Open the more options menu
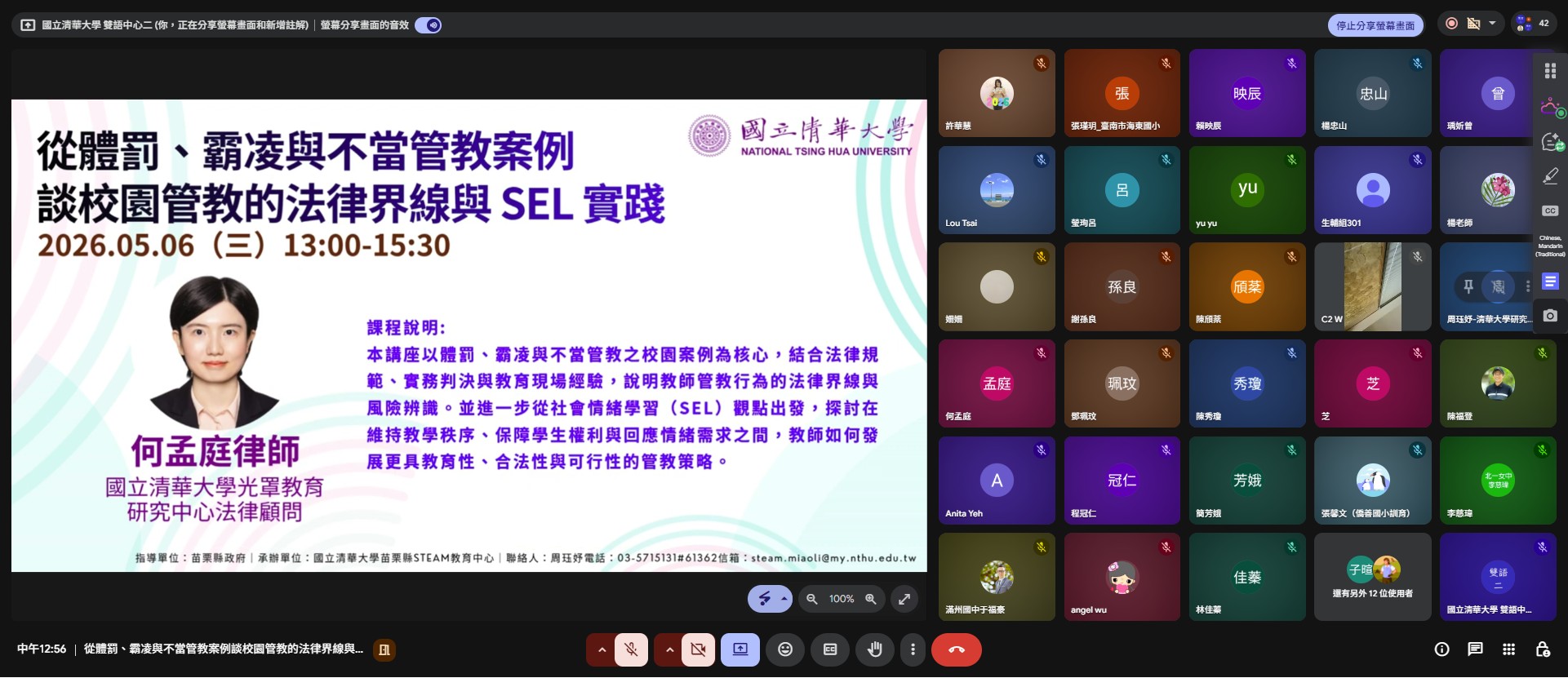 913,650
